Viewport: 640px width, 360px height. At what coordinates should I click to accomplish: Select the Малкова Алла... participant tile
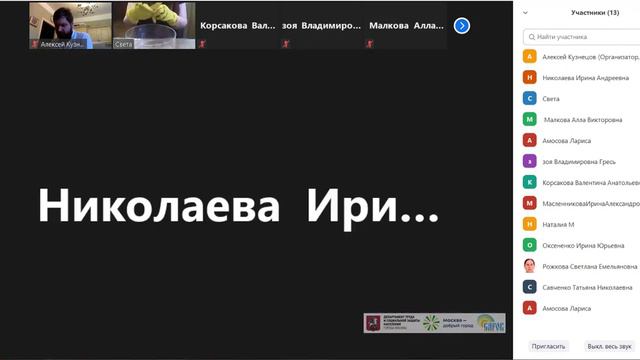[x=406, y=26]
